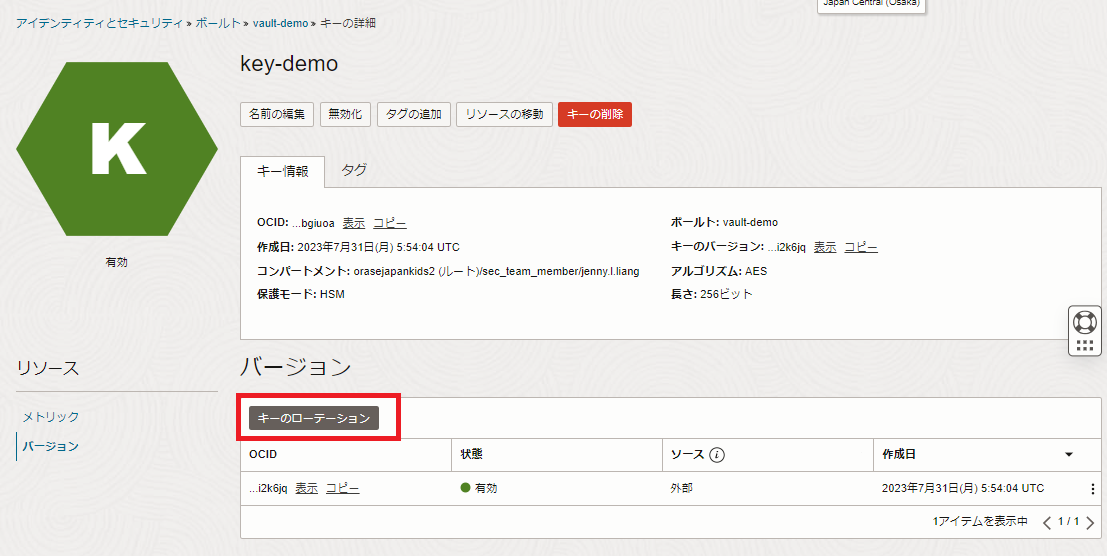Open the version row three-dot actions menu
This screenshot has height=556, width=1107.
pyautogui.click(x=1091, y=489)
